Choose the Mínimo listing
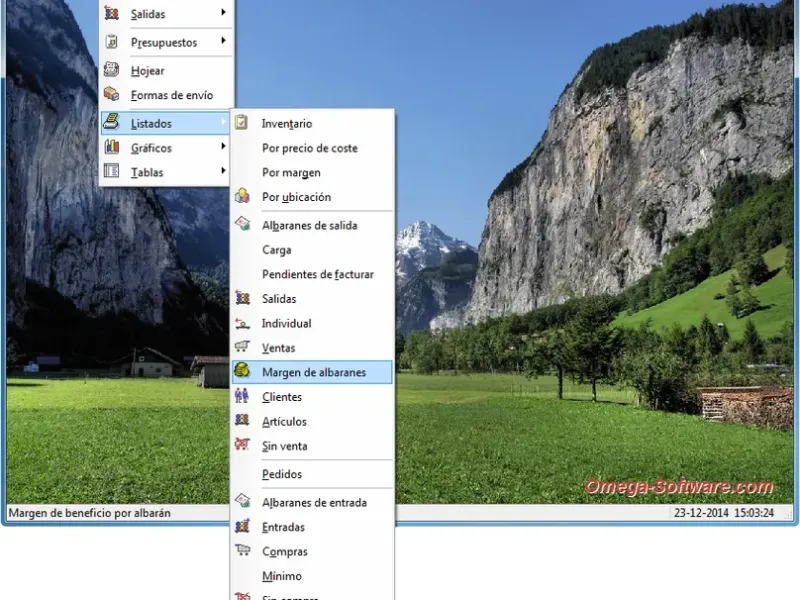 click(312, 576)
